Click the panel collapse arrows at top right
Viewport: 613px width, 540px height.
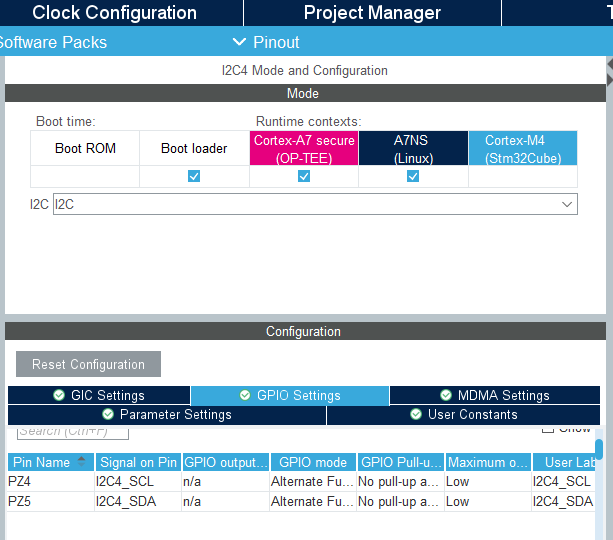pyautogui.click(x=609, y=72)
